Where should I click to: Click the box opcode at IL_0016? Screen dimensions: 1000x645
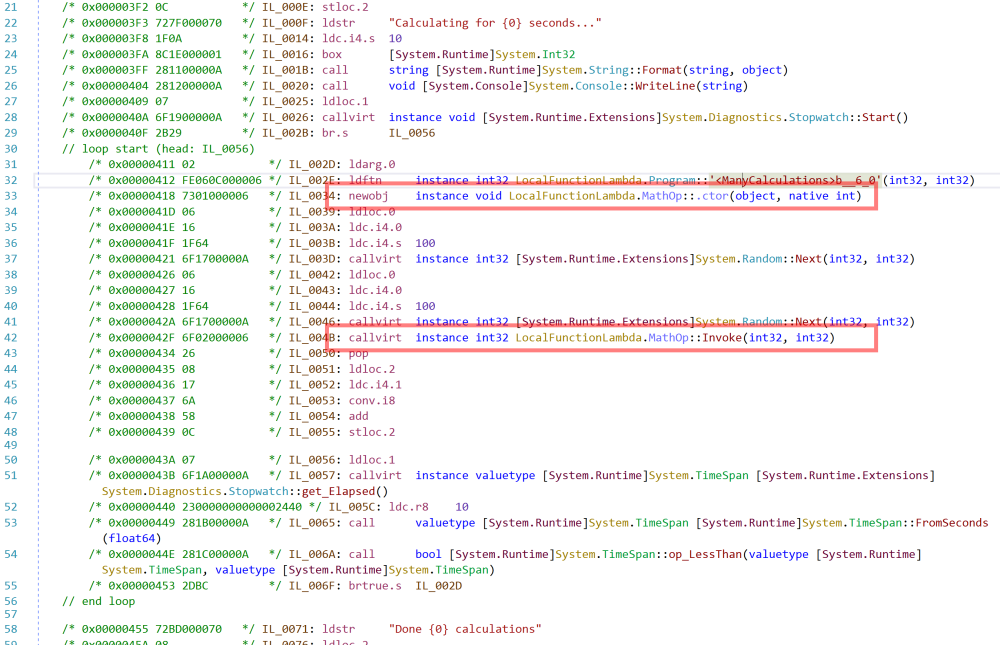332,54
